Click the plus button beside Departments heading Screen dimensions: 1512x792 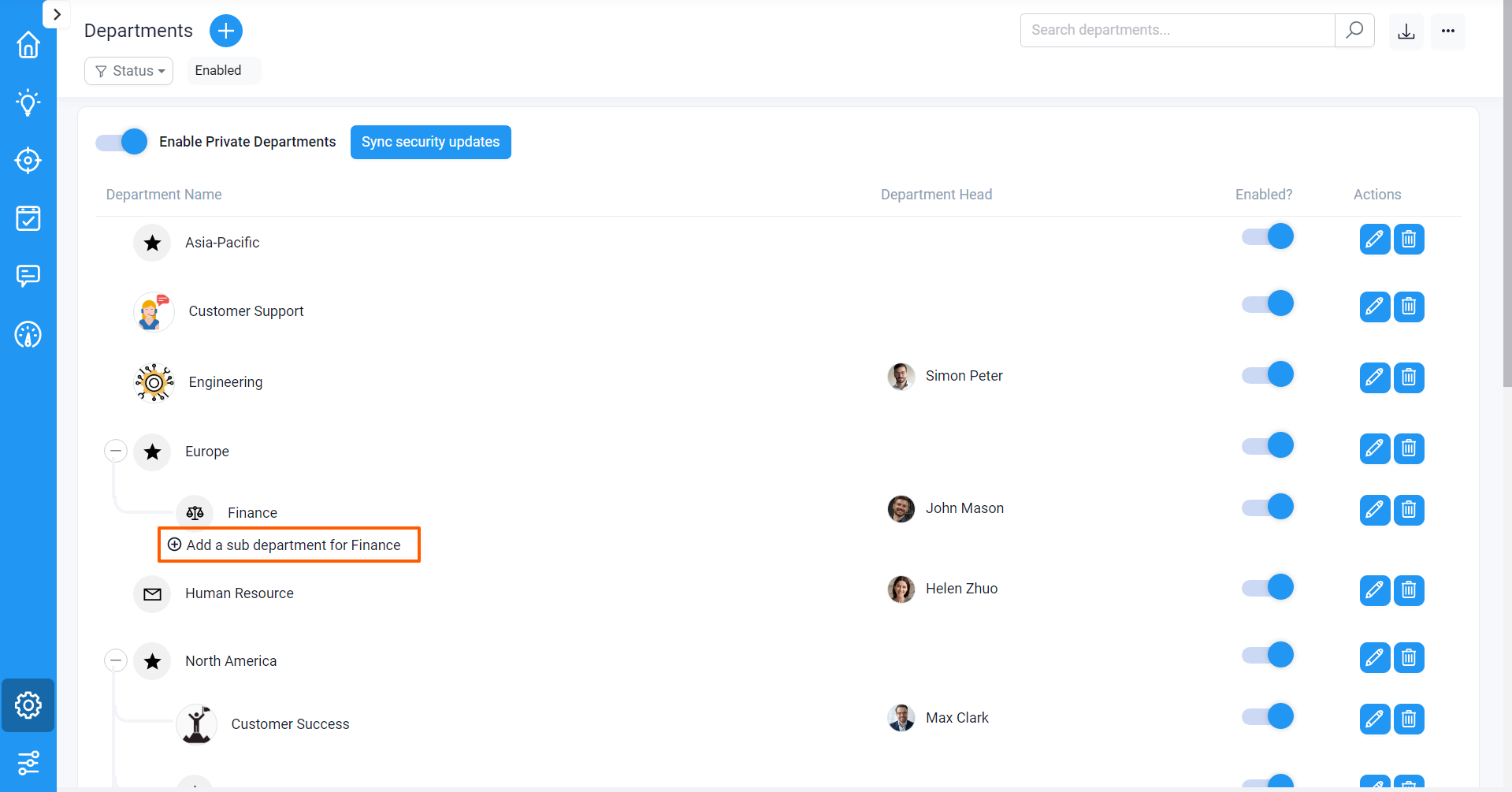[x=225, y=31]
